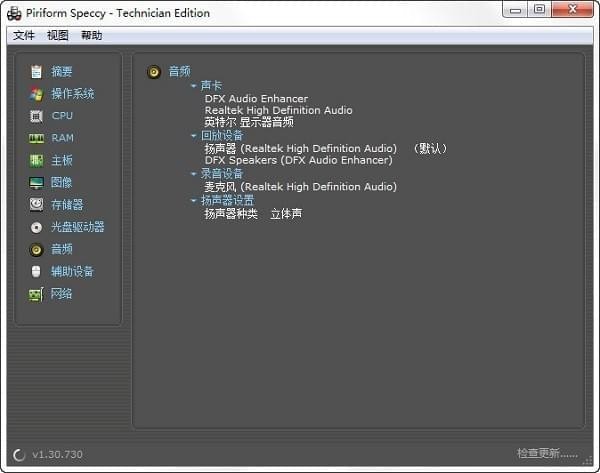Click the large 音频 speaker header icon
The image size is (600, 473).
[x=154, y=72]
